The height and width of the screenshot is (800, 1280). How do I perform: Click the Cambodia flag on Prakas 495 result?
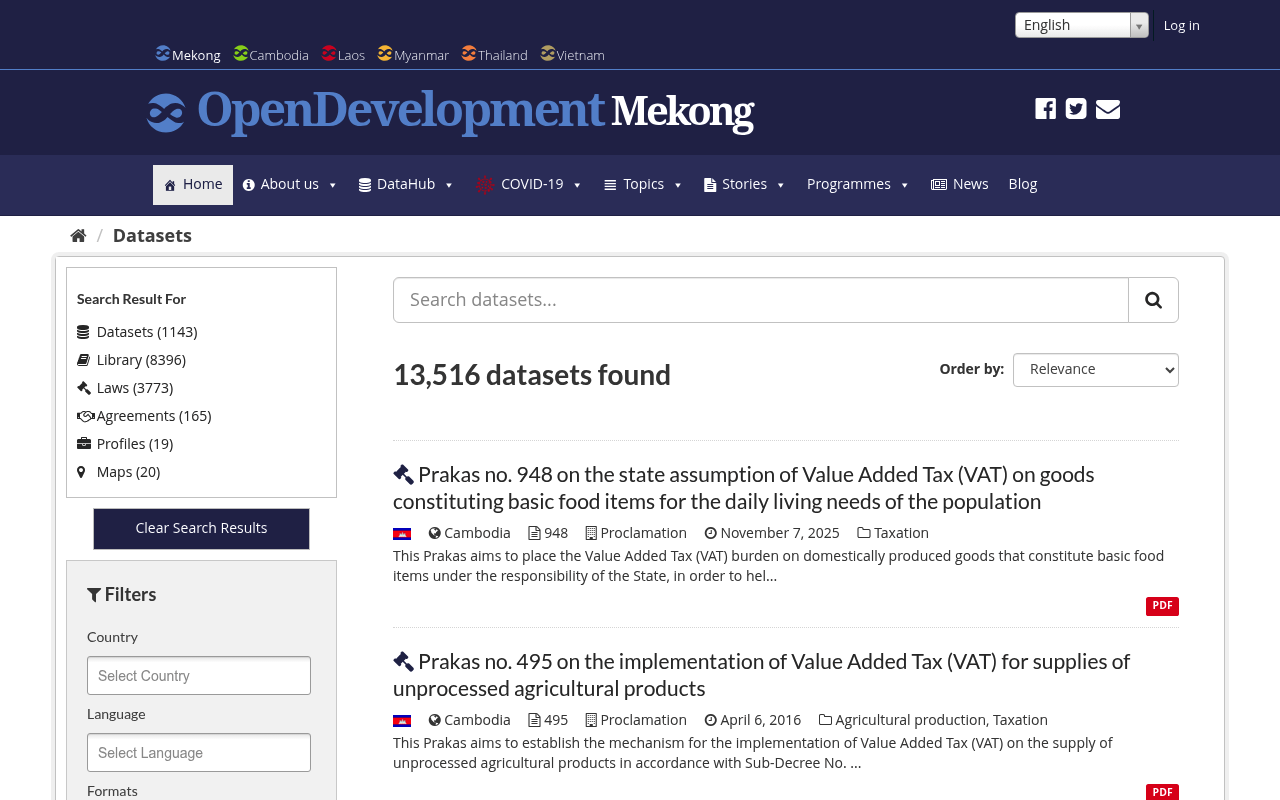click(x=402, y=721)
